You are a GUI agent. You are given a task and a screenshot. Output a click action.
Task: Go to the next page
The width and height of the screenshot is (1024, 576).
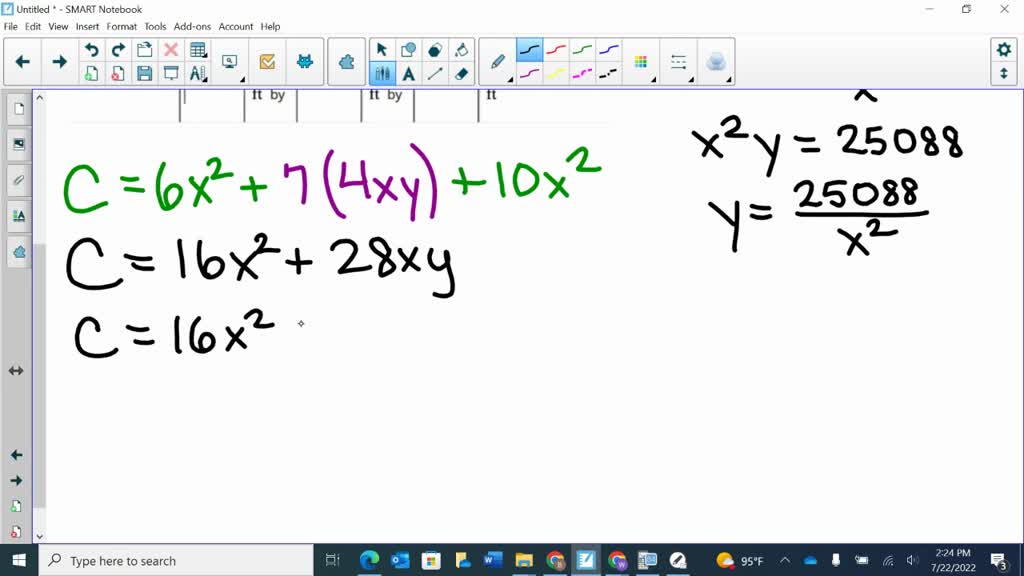[x=59, y=62]
